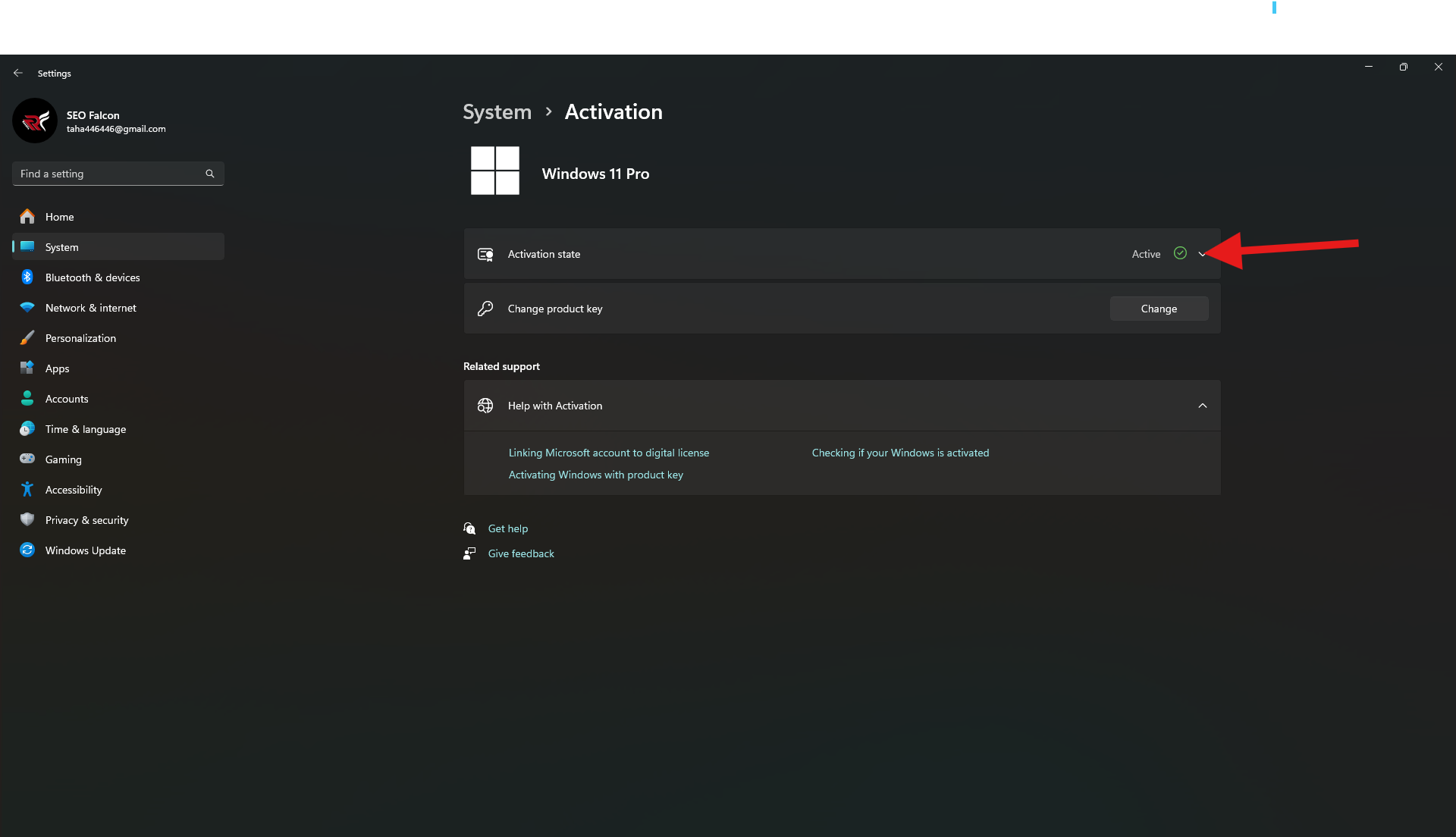Click the Change product key button
This screenshot has height=837, width=1456.
[x=1159, y=309]
